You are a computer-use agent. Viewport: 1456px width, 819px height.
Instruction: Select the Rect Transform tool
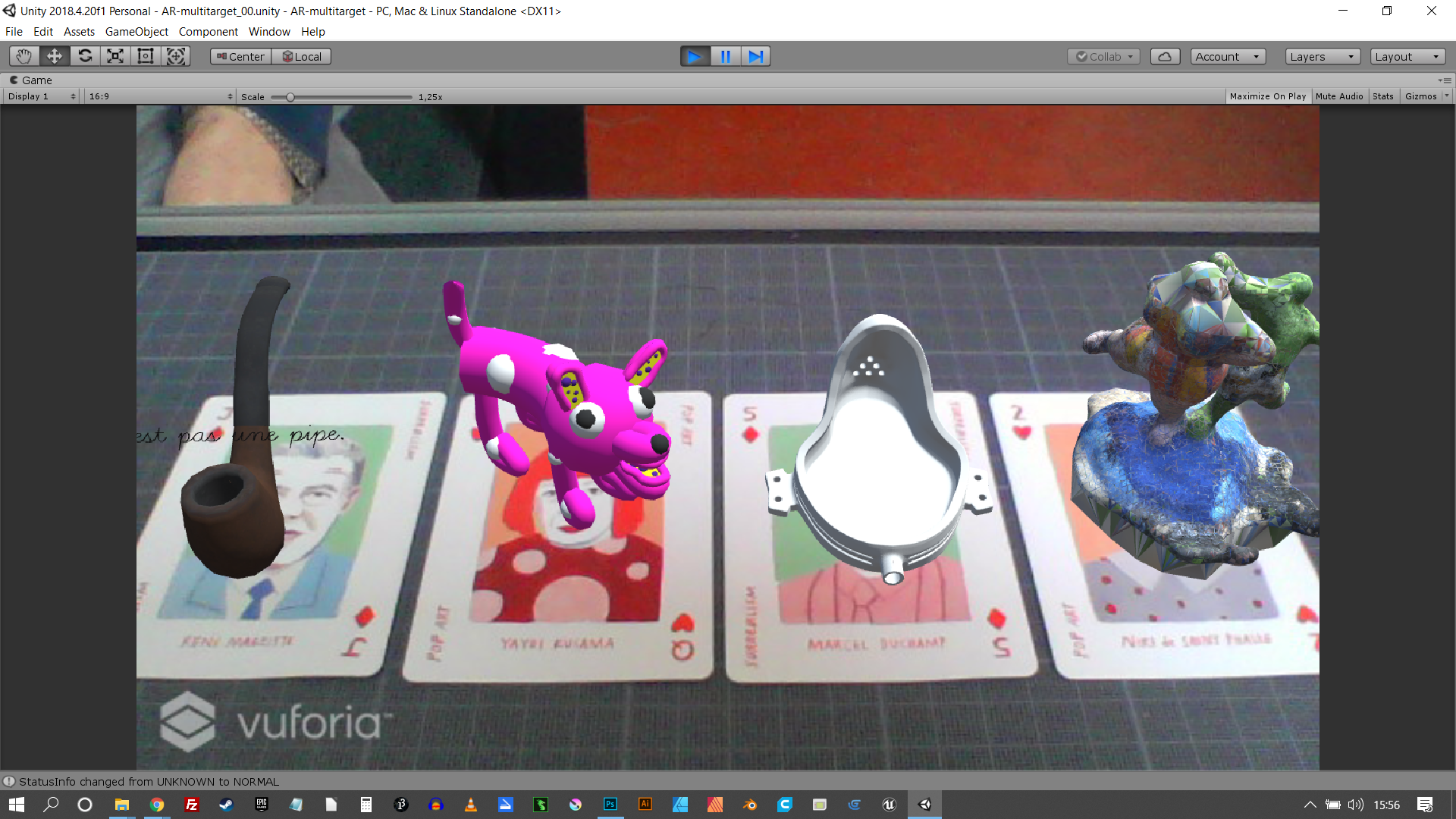coord(146,56)
